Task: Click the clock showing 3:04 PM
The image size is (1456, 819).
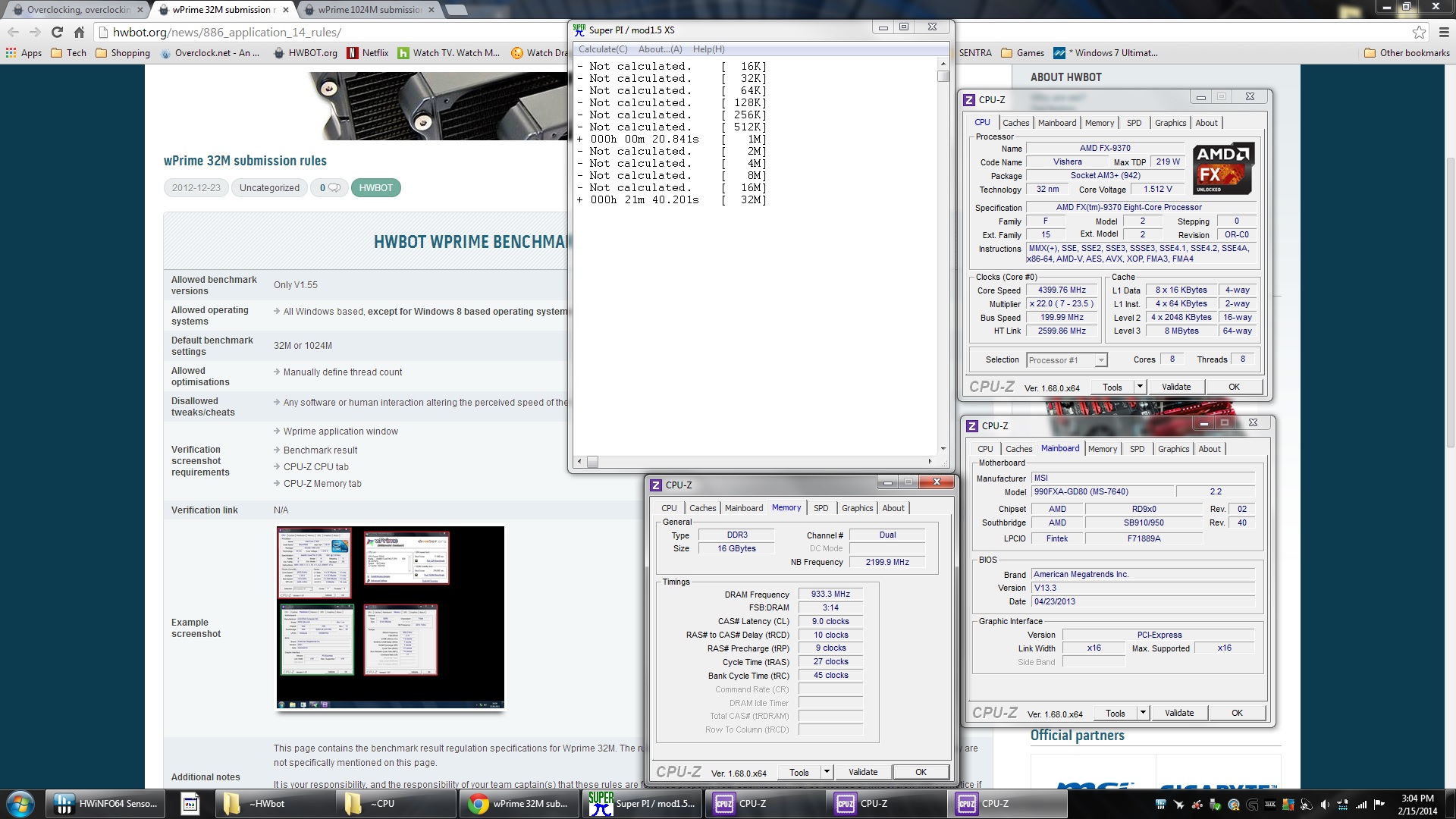Action: [1417, 798]
